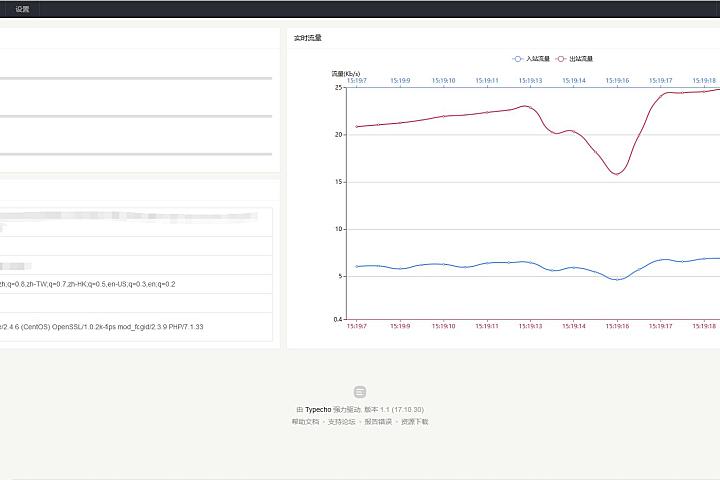Toggle the 入站流量 legend series

coord(538,59)
